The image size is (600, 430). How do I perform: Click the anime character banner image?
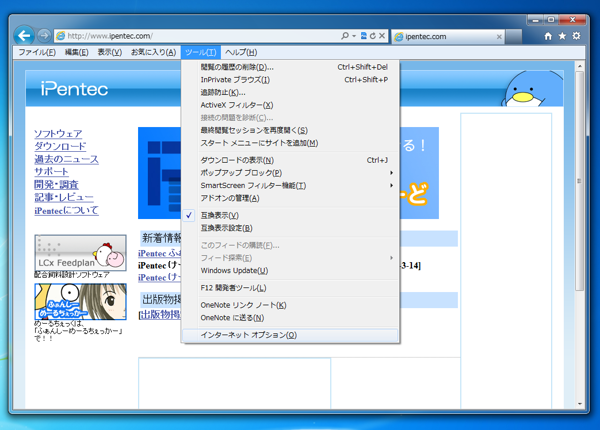[x=80, y=301]
